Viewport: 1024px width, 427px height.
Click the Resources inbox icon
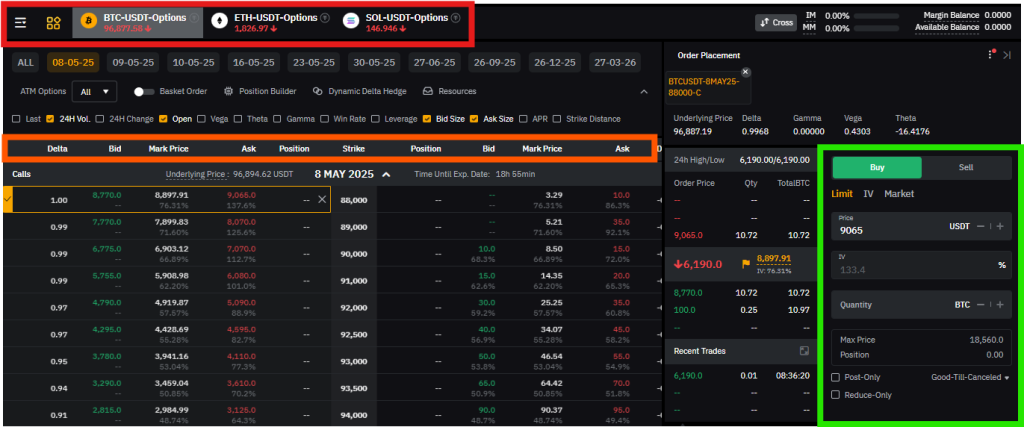tap(428, 91)
